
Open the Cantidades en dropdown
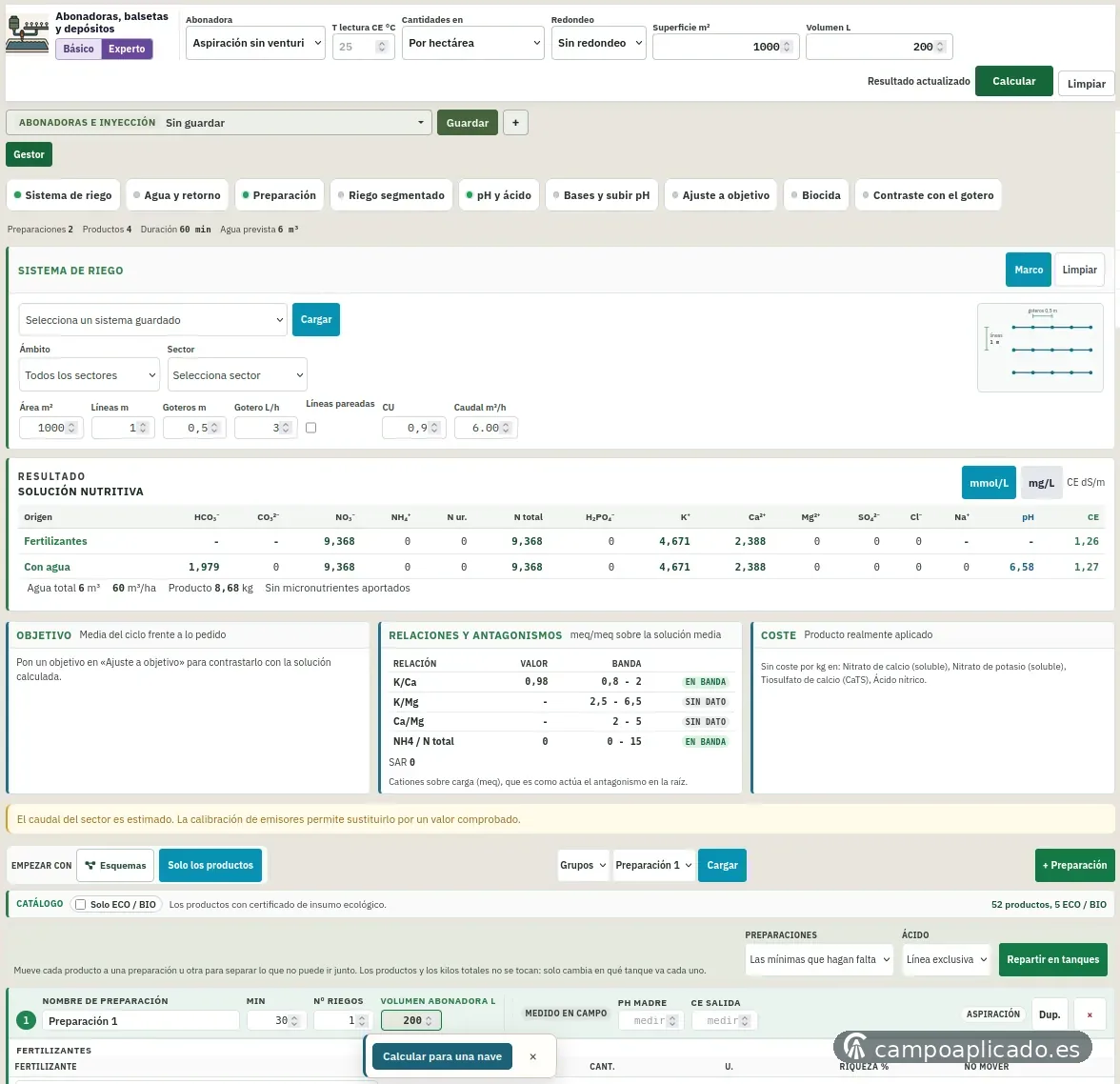(x=472, y=43)
